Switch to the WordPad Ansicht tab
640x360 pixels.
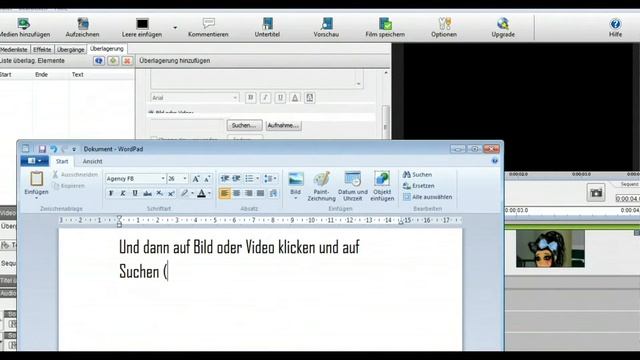tap(93, 161)
